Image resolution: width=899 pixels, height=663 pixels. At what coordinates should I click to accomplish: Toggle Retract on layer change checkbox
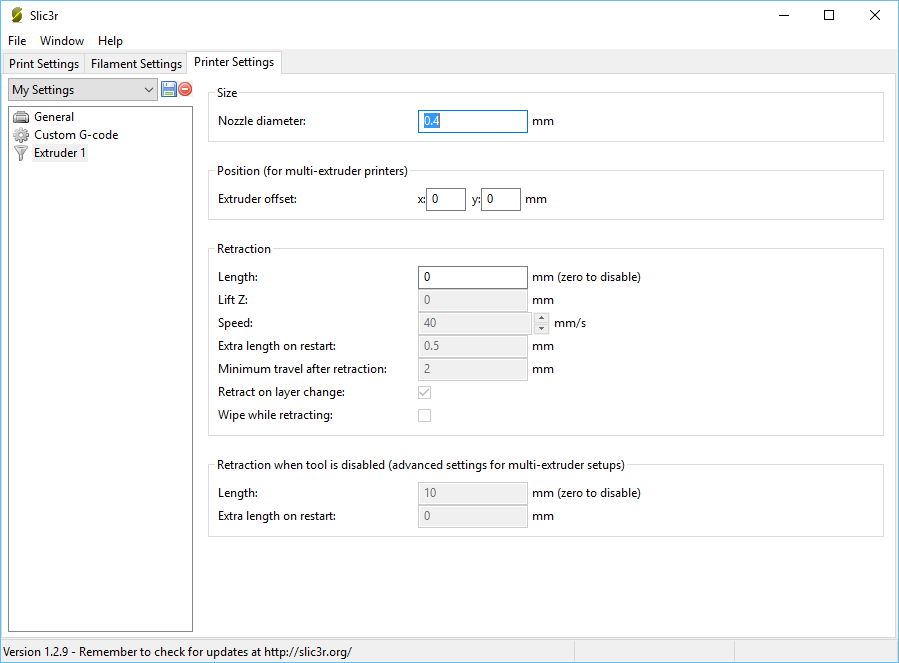(x=424, y=392)
